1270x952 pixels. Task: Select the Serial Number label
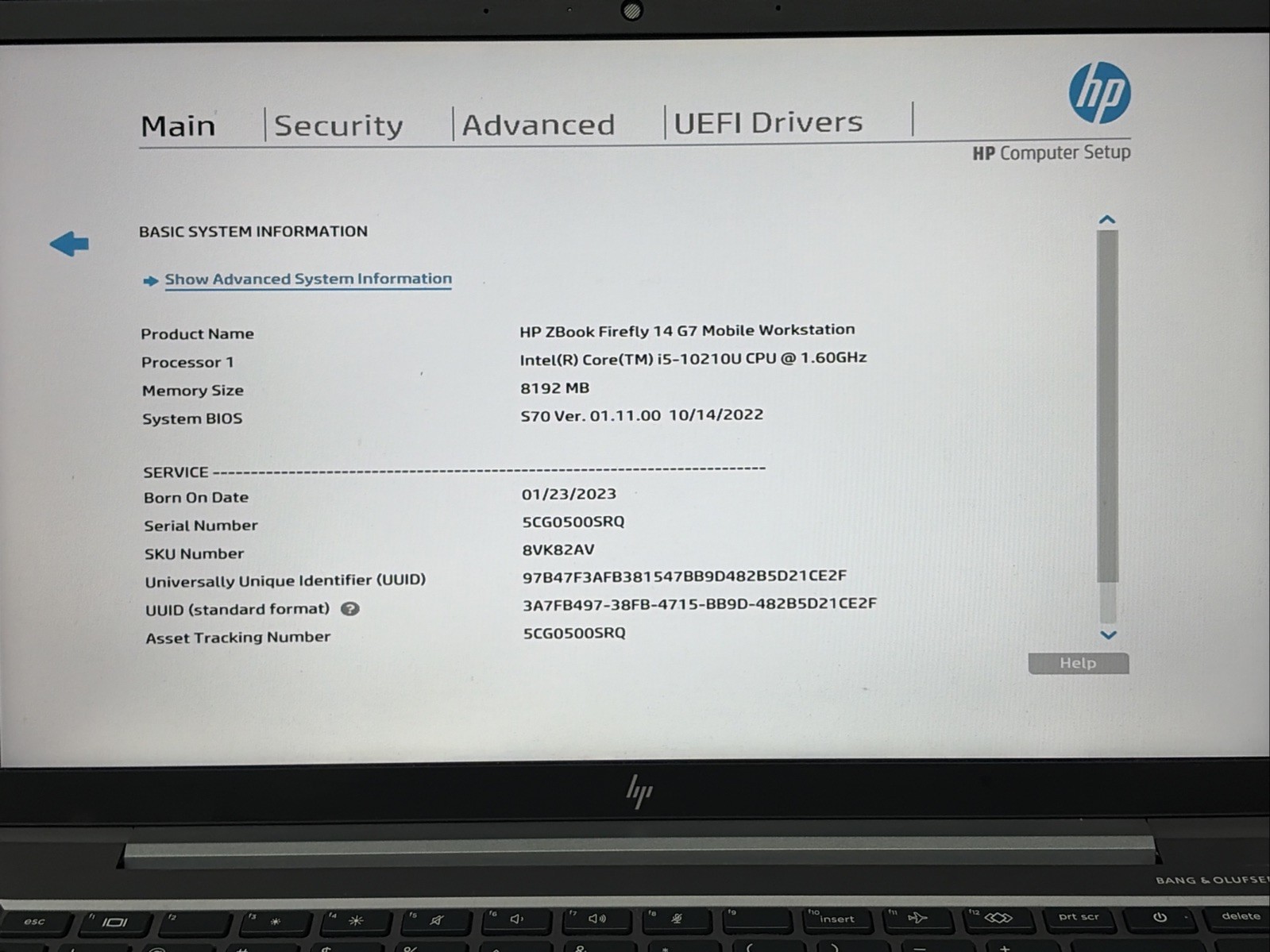coord(201,526)
